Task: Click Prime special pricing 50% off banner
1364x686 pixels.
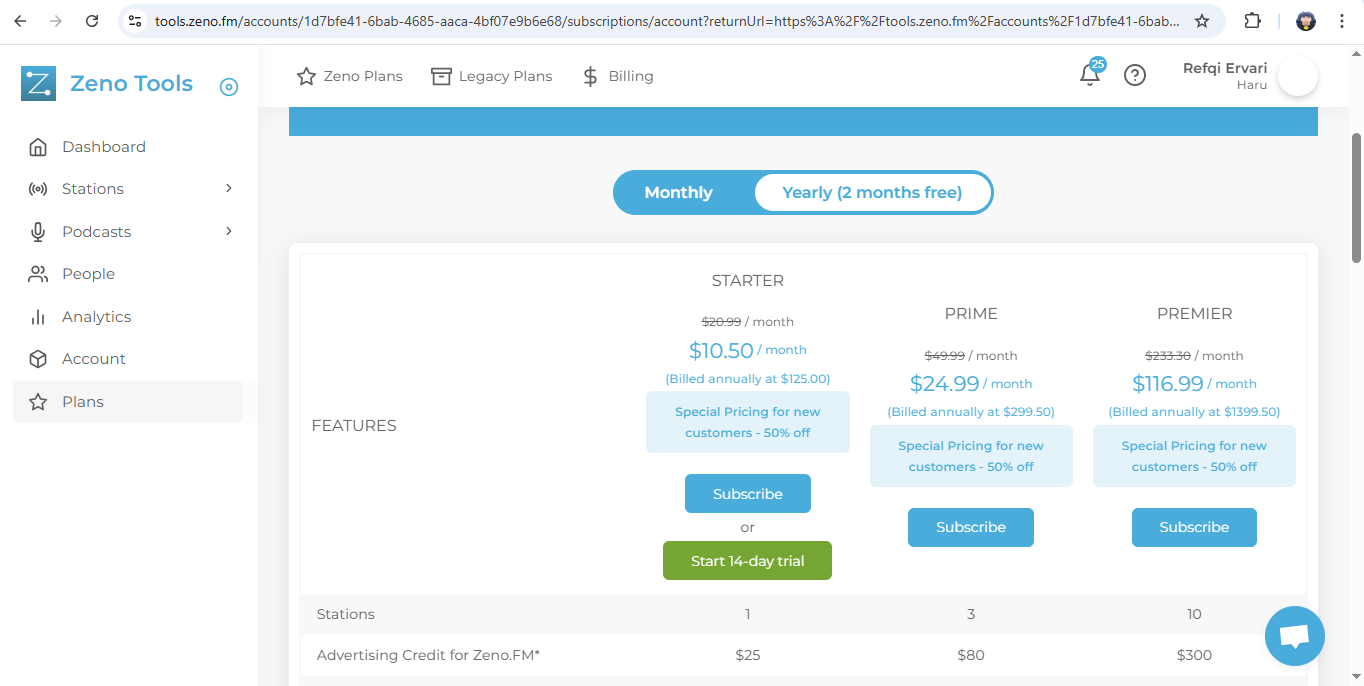Action: [971, 456]
